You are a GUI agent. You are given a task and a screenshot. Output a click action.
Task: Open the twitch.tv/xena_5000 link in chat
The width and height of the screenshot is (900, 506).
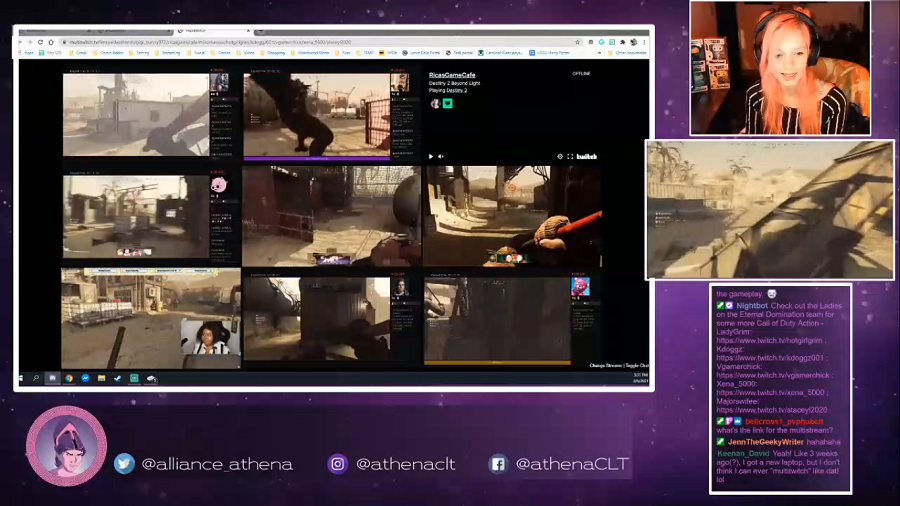pos(770,392)
